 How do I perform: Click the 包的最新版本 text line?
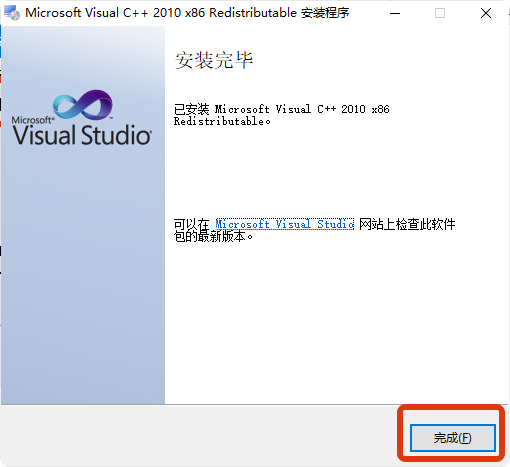(213, 236)
